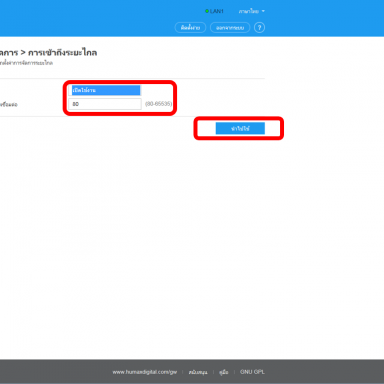Click the port range hint (80-65535)

(x=159, y=104)
